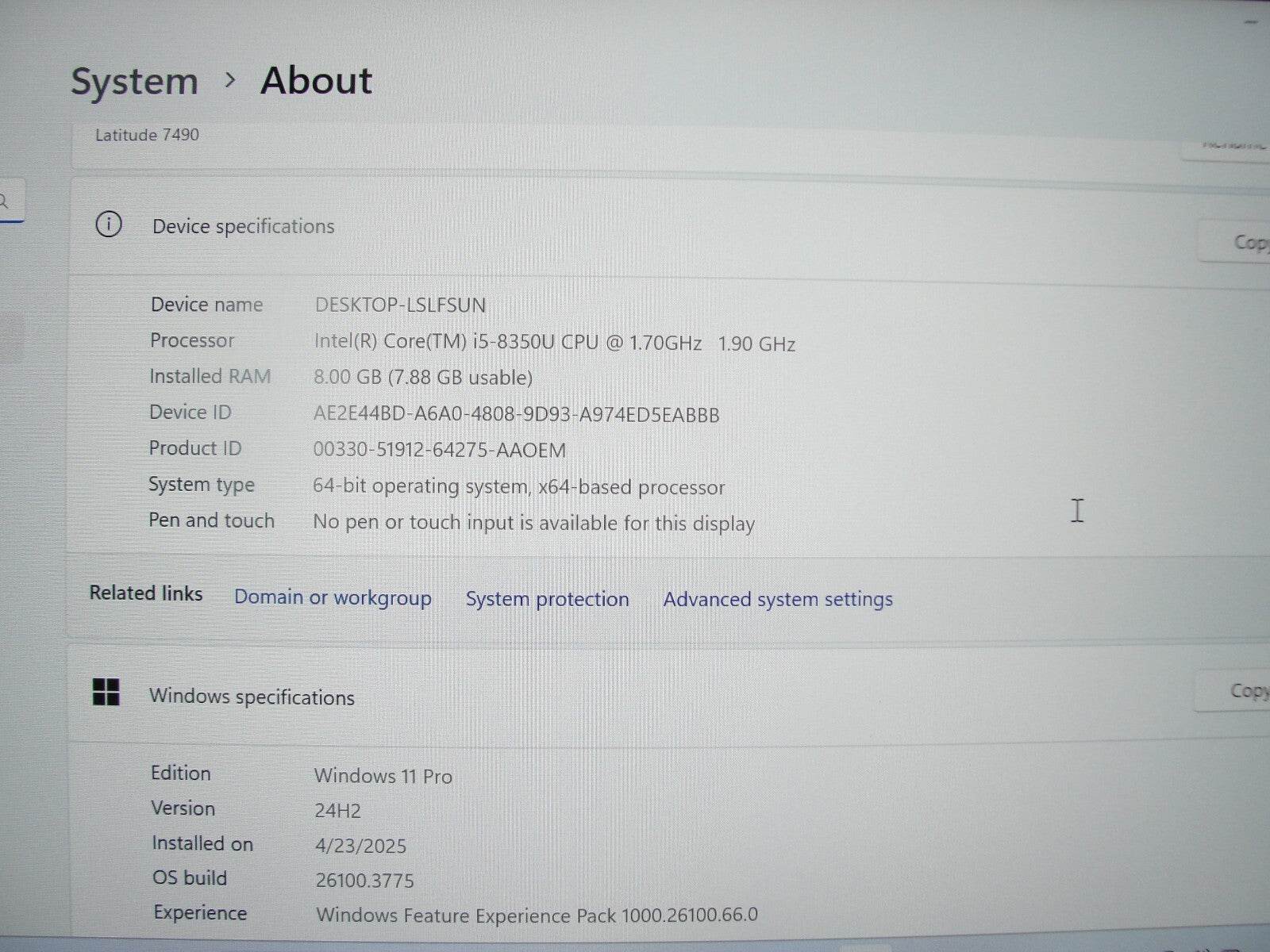Open the Domain or workgroup link
This screenshot has height=952, width=1270.
[x=333, y=598]
